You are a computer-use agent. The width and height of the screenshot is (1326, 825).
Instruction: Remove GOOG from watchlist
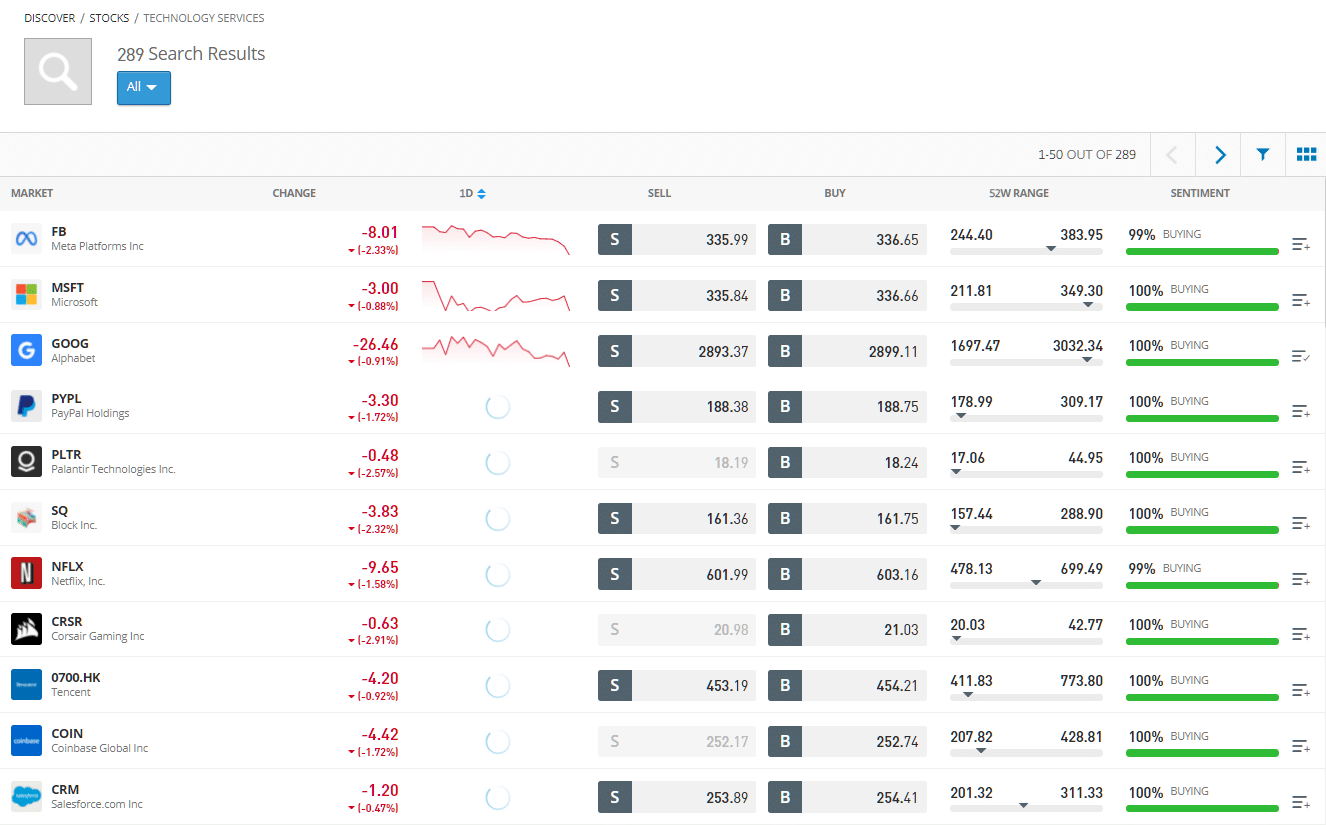[1301, 356]
